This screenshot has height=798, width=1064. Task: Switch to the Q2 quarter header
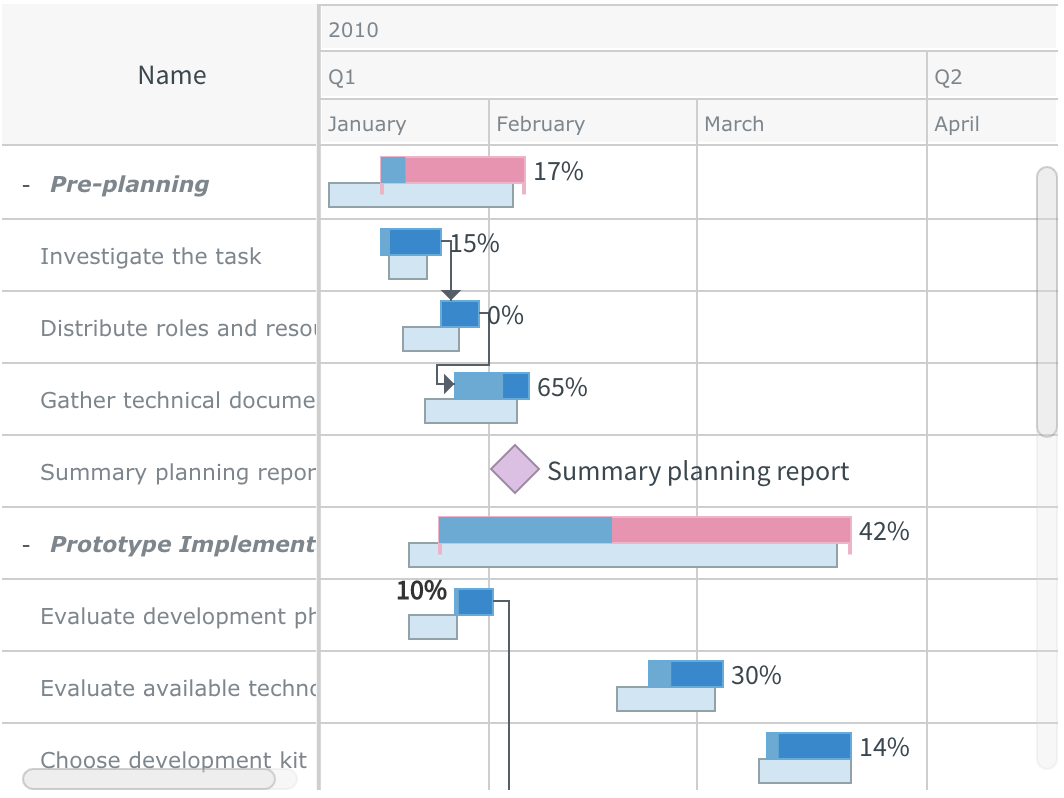(x=990, y=75)
